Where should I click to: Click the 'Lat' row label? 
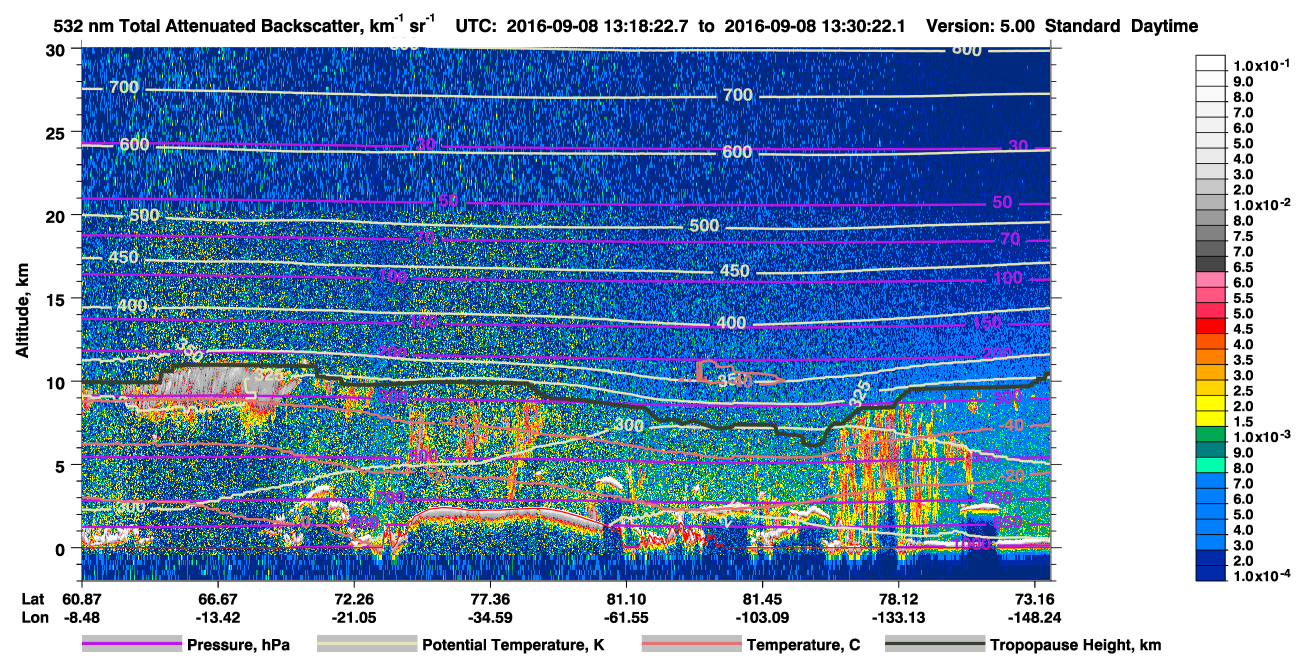point(33,599)
